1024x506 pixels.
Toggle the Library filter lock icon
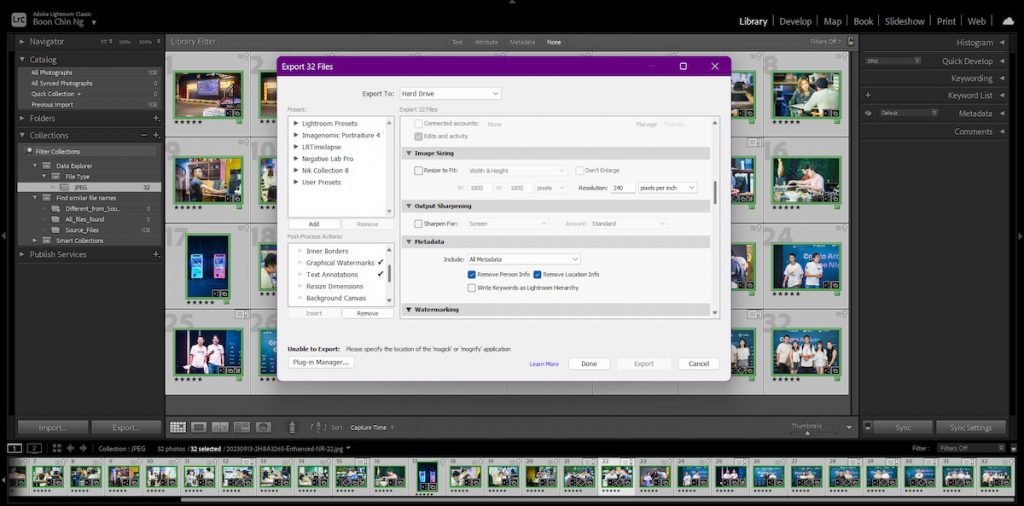click(850, 41)
